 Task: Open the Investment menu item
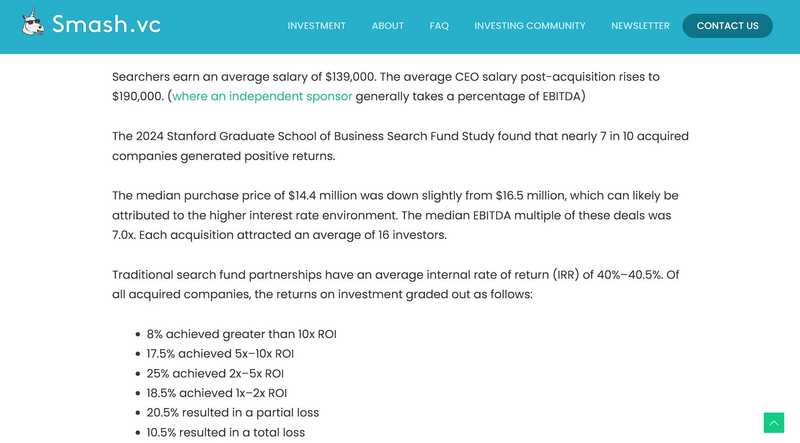click(x=316, y=26)
